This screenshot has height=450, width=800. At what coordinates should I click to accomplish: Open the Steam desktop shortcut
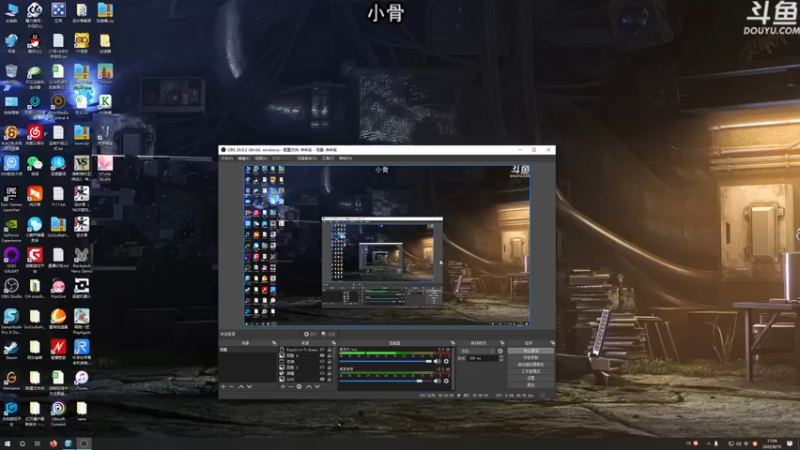coord(11,349)
